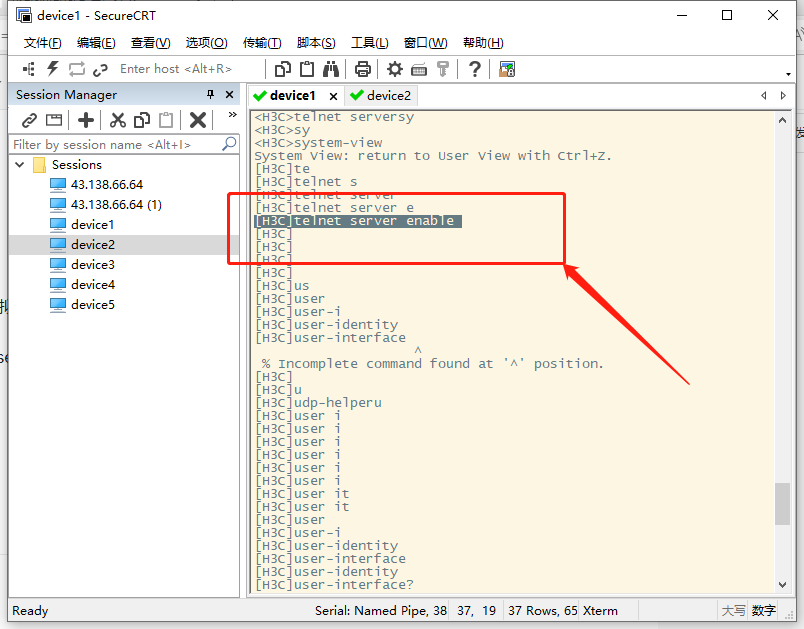Pin the Session Manager panel
The image size is (804, 629).
coord(210,94)
